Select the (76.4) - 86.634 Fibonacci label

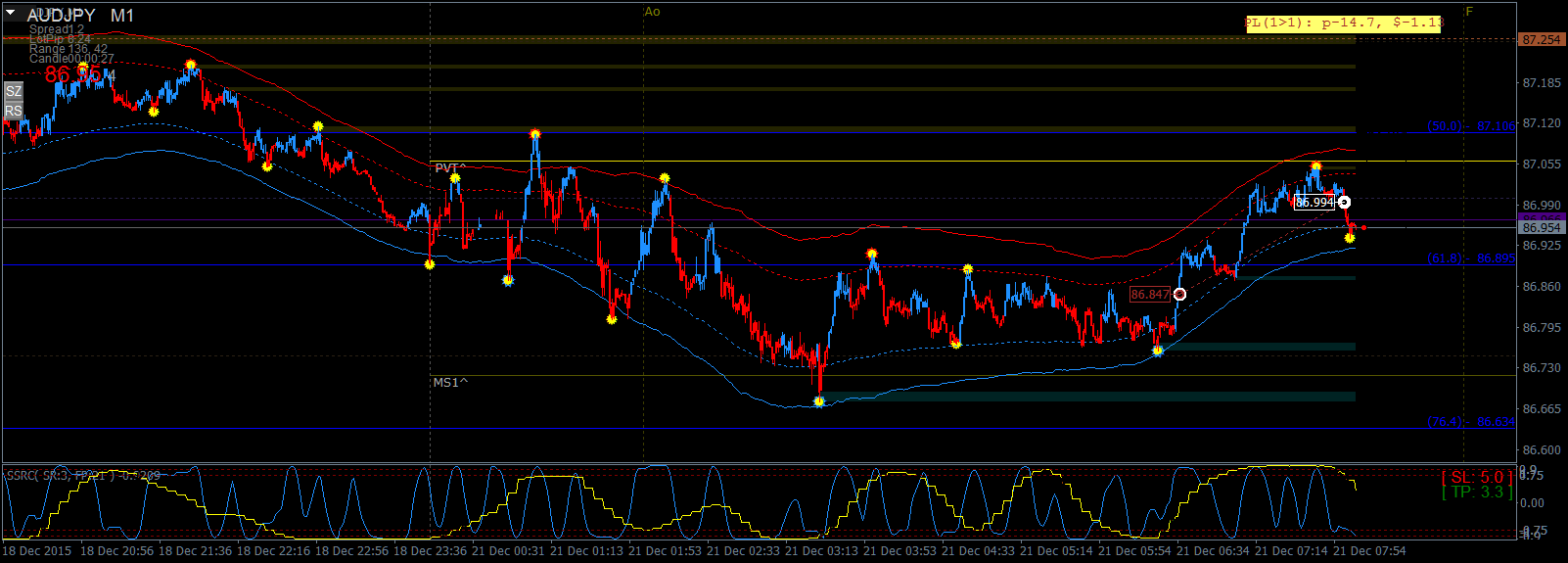(x=1471, y=422)
